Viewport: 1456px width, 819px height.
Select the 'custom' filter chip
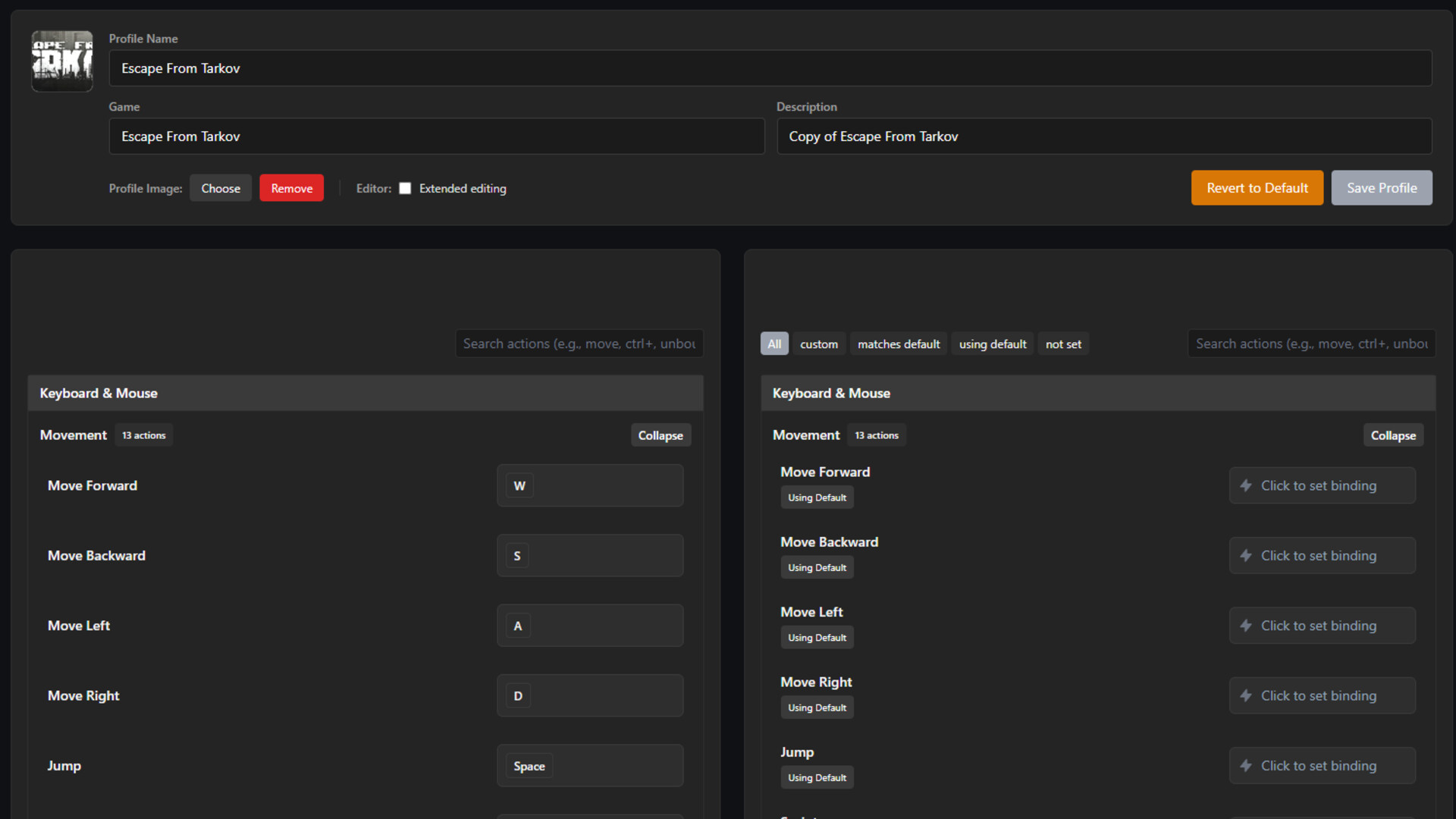tap(819, 344)
